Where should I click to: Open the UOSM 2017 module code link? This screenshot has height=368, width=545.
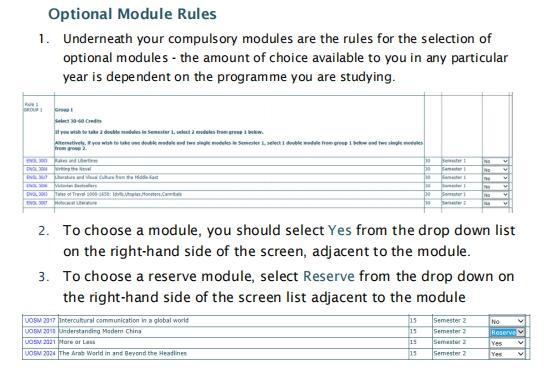point(40,320)
